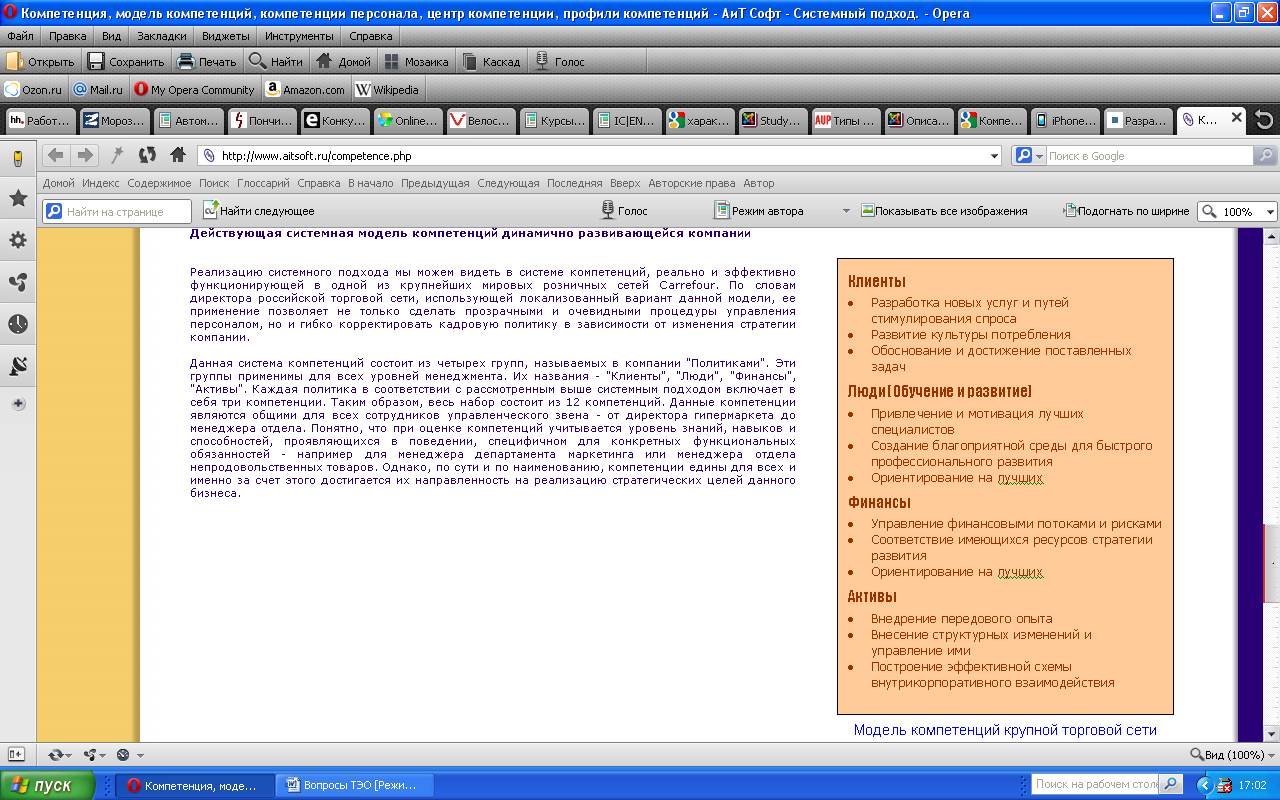Image resolution: width=1280 pixels, height=800 pixels.
Task: Click the Поиск в Google search field
Action: pos(1148,156)
